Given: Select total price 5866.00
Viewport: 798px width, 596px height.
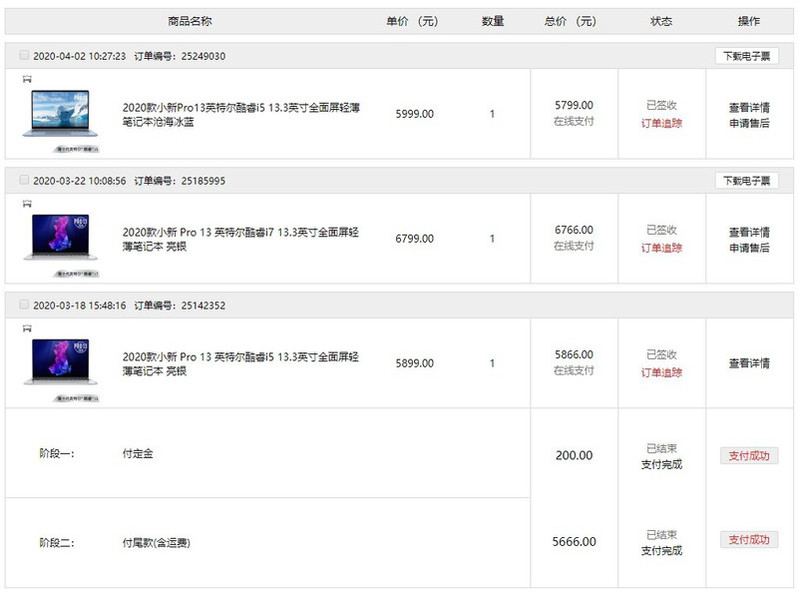Looking at the screenshot, I should 574,355.
